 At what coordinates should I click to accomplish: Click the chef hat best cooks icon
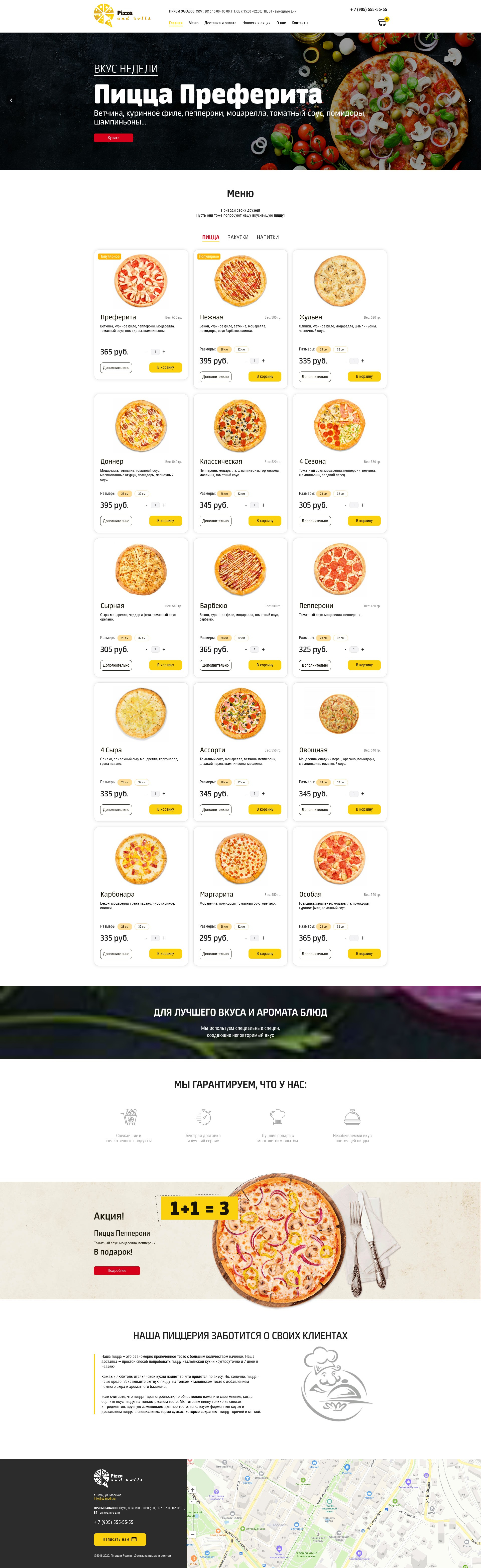point(278,1117)
